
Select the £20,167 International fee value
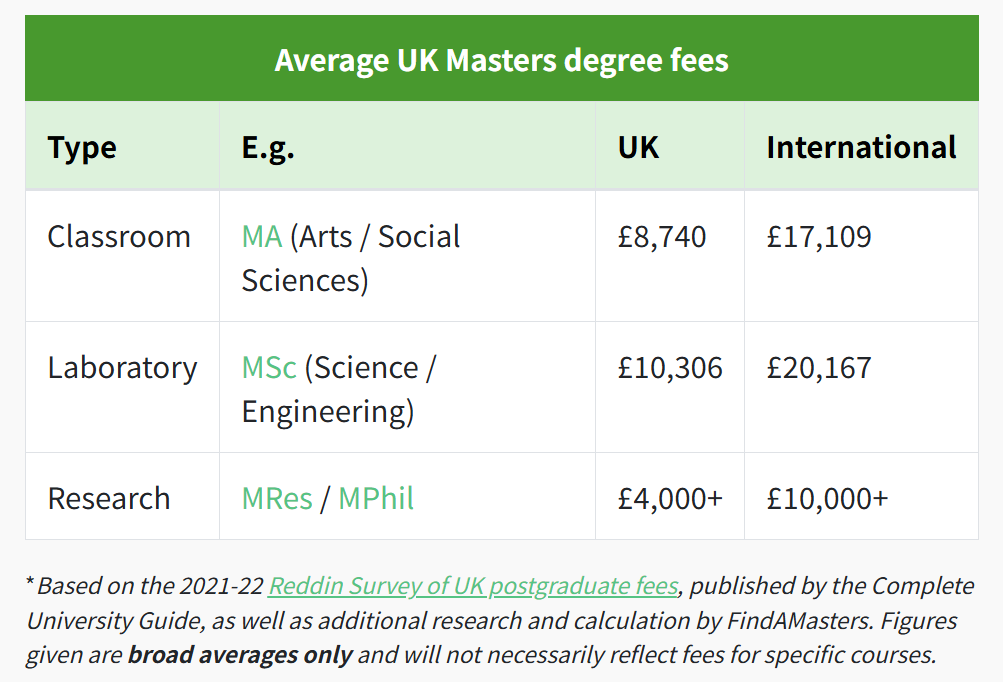pyautogui.click(x=819, y=368)
